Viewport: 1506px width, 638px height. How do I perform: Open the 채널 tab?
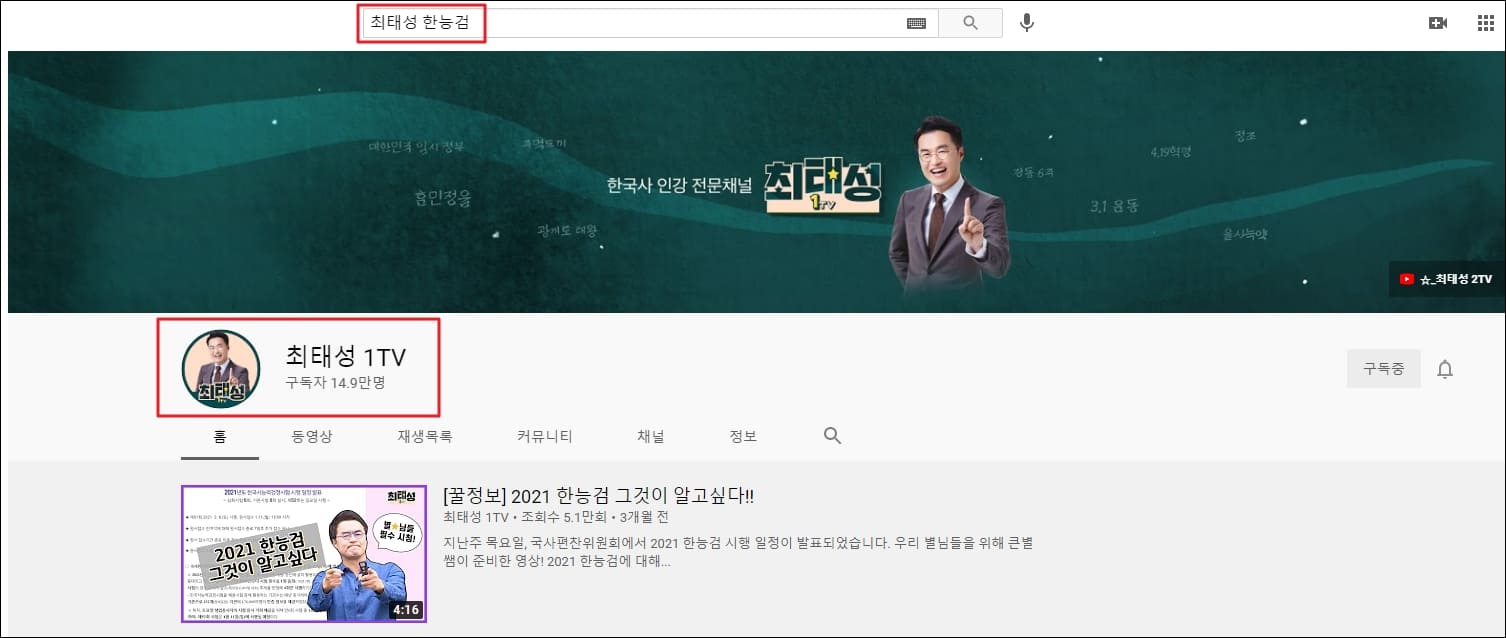[x=651, y=437]
